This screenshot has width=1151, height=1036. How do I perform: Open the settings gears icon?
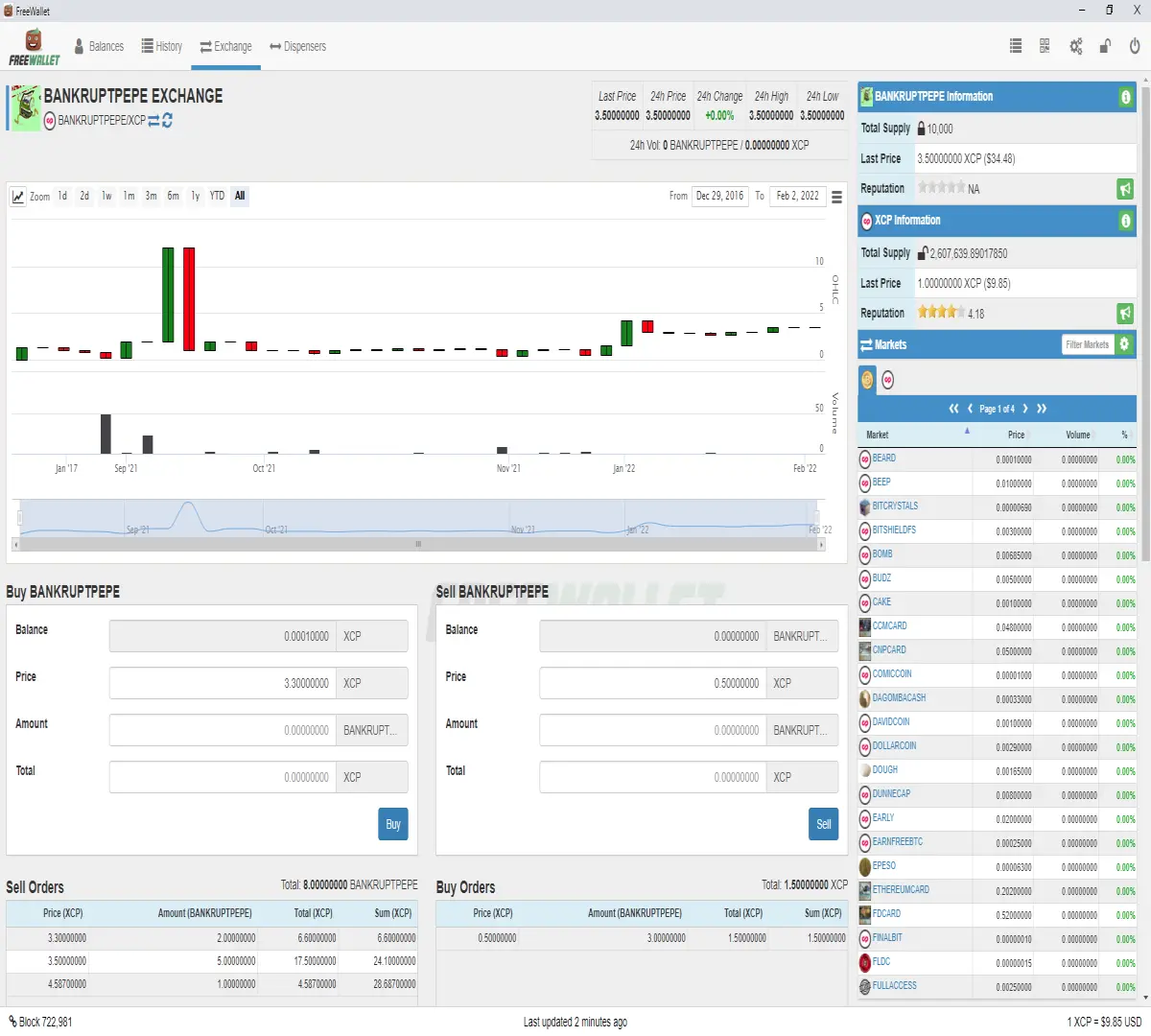click(x=1076, y=46)
